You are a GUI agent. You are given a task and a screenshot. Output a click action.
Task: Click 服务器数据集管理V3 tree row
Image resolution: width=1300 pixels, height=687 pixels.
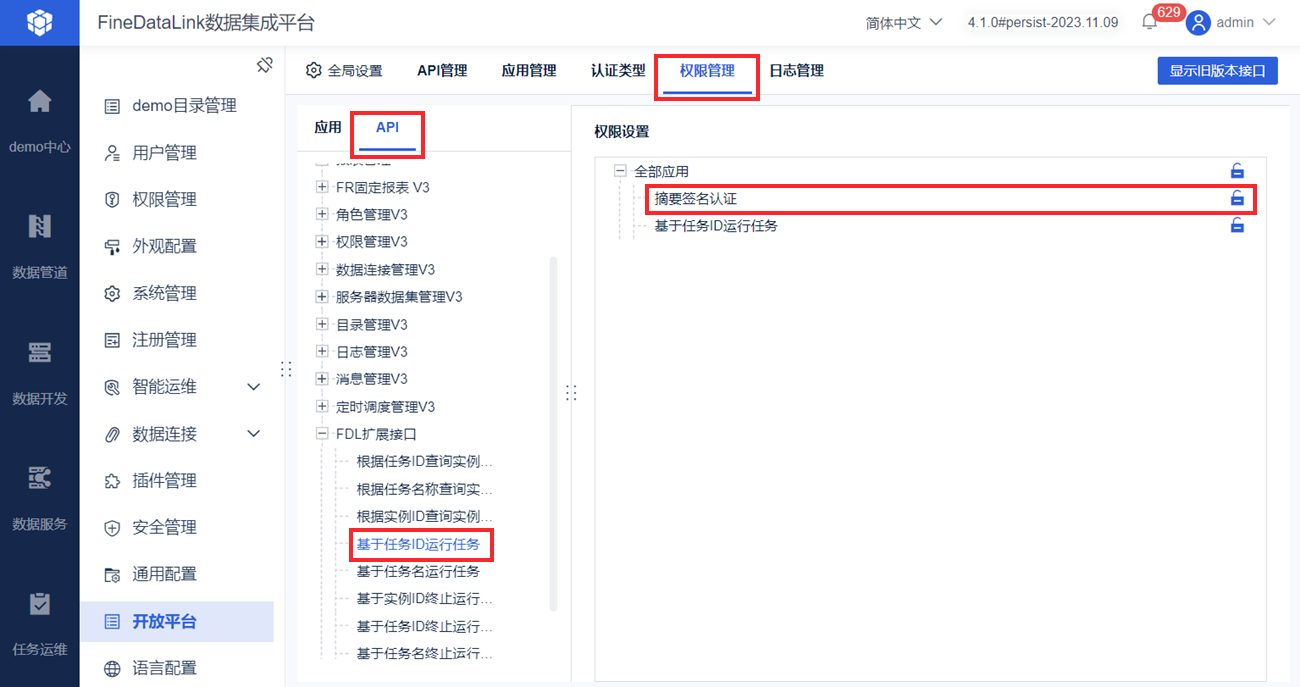tap(399, 296)
